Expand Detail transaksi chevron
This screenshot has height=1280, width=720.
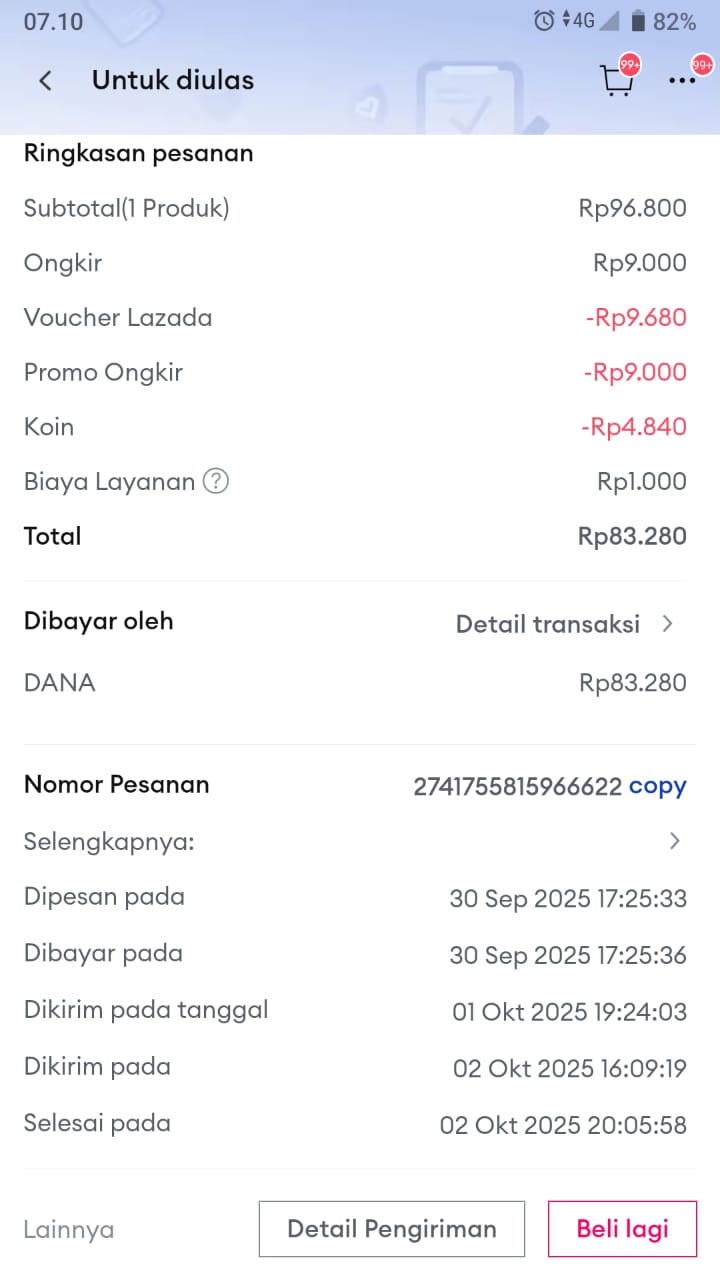click(668, 624)
